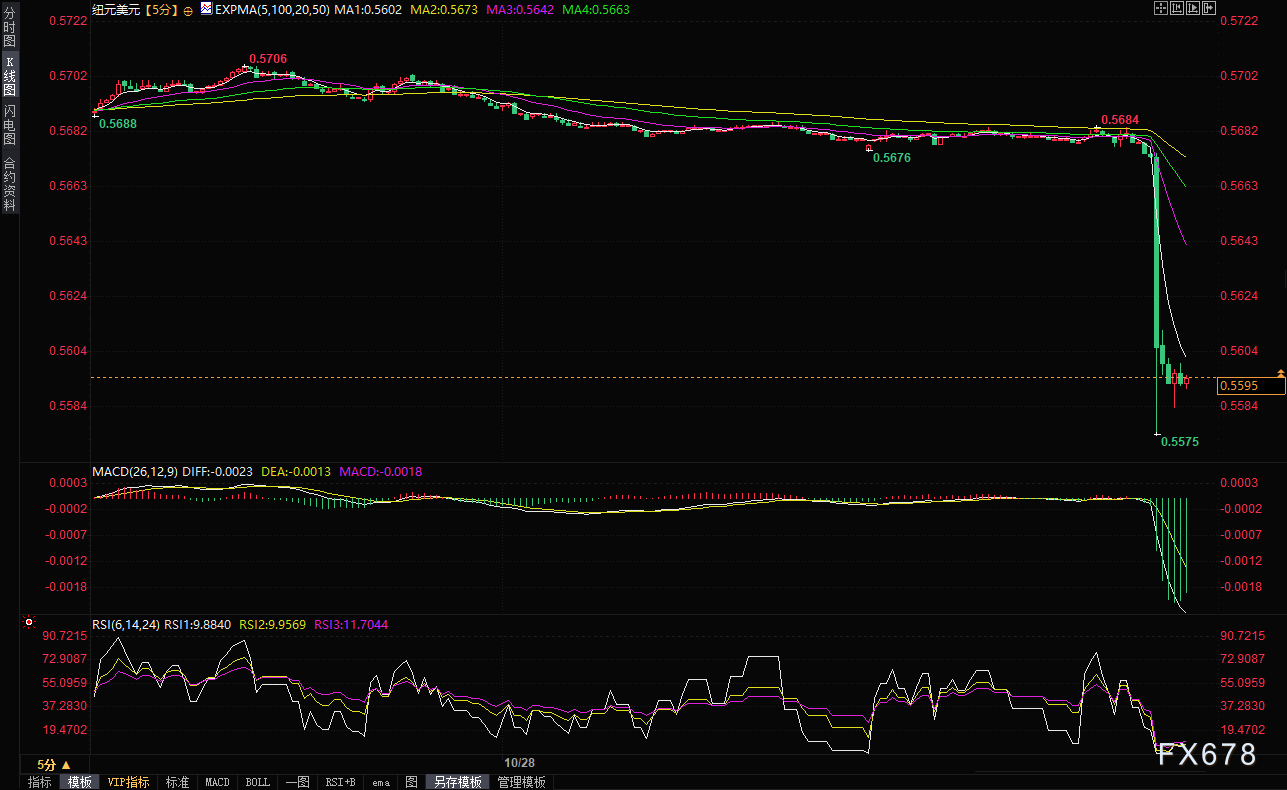This screenshot has width=1287, height=790.
Task: Click the 0.5706 high price label
Action: coord(268,59)
